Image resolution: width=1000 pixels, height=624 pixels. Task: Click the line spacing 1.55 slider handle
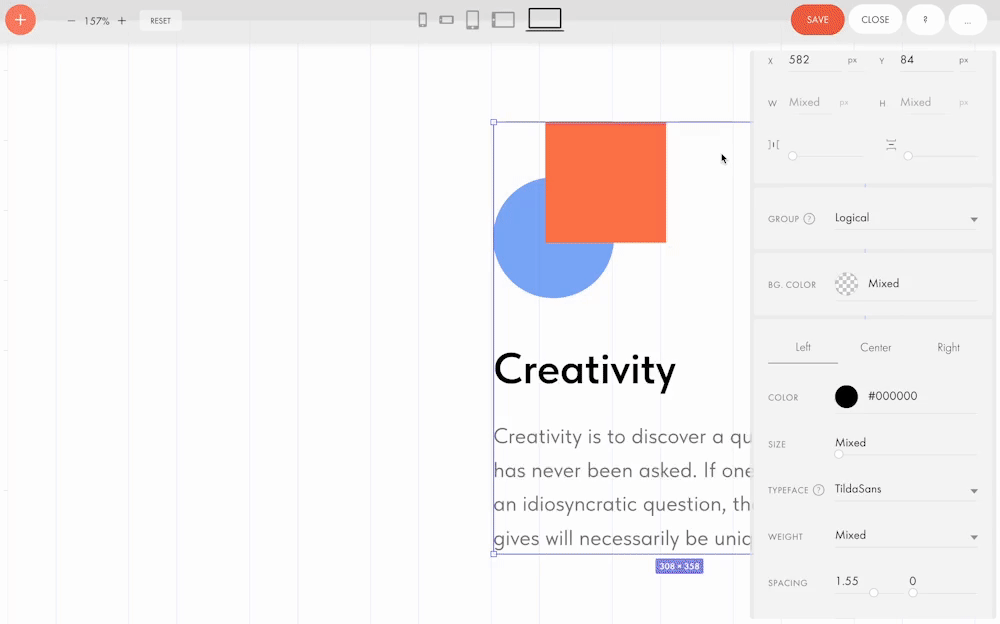point(874,593)
